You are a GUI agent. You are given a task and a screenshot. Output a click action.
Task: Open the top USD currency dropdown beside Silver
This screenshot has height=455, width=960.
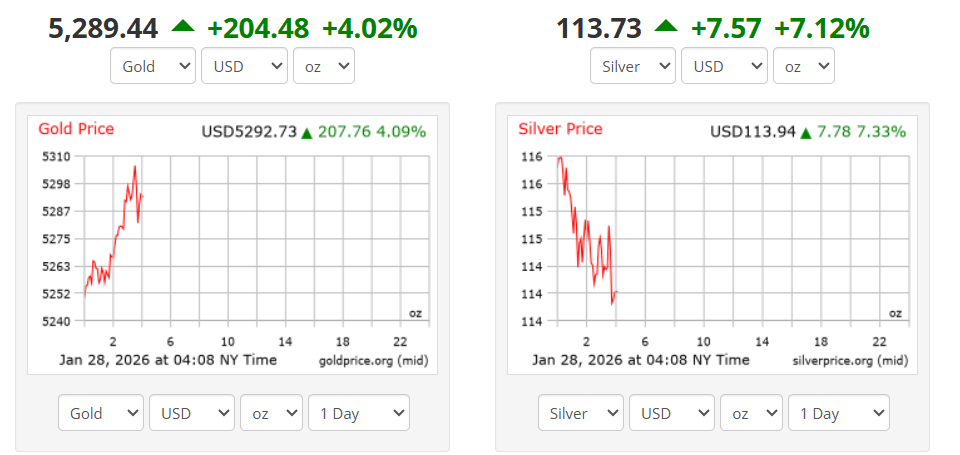724,66
